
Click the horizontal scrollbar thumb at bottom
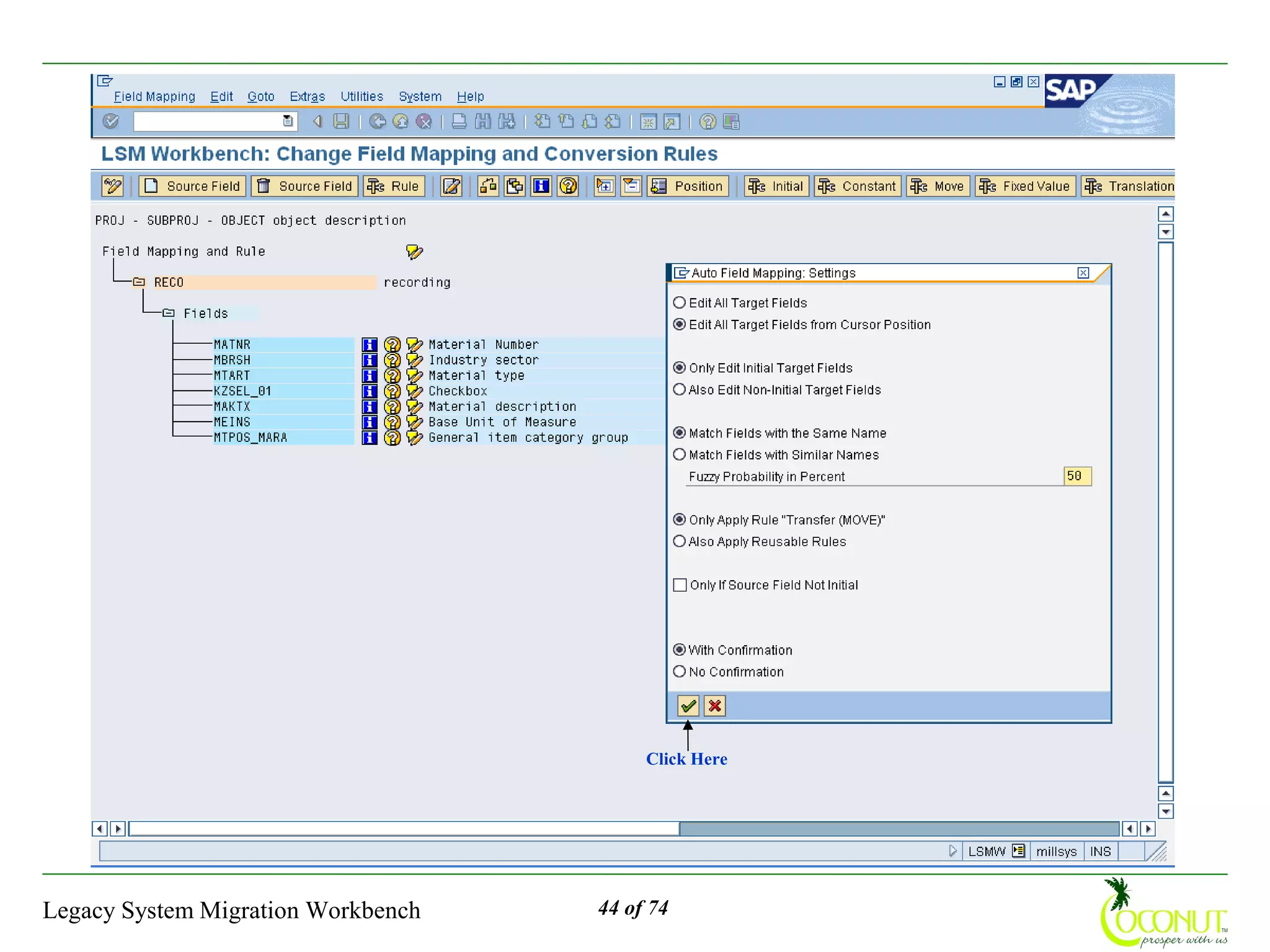(404, 829)
